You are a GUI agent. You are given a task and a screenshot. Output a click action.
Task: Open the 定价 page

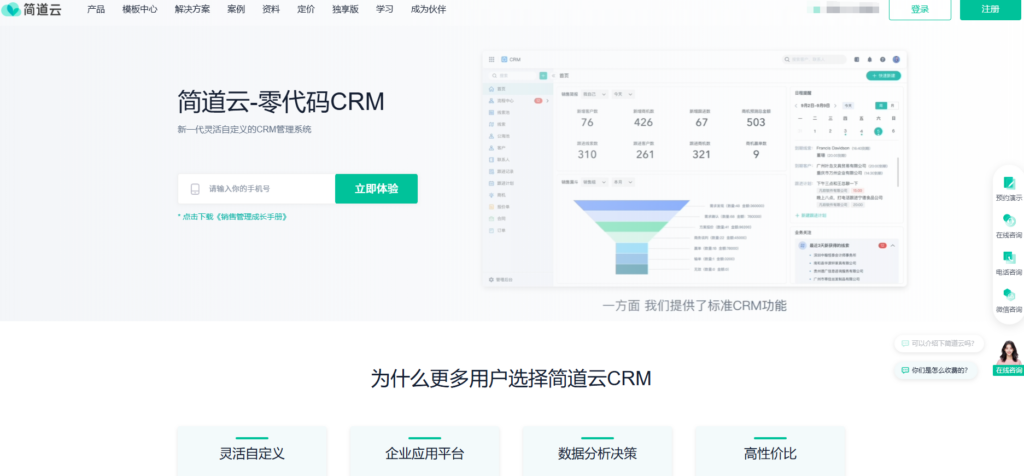click(306, 9)
